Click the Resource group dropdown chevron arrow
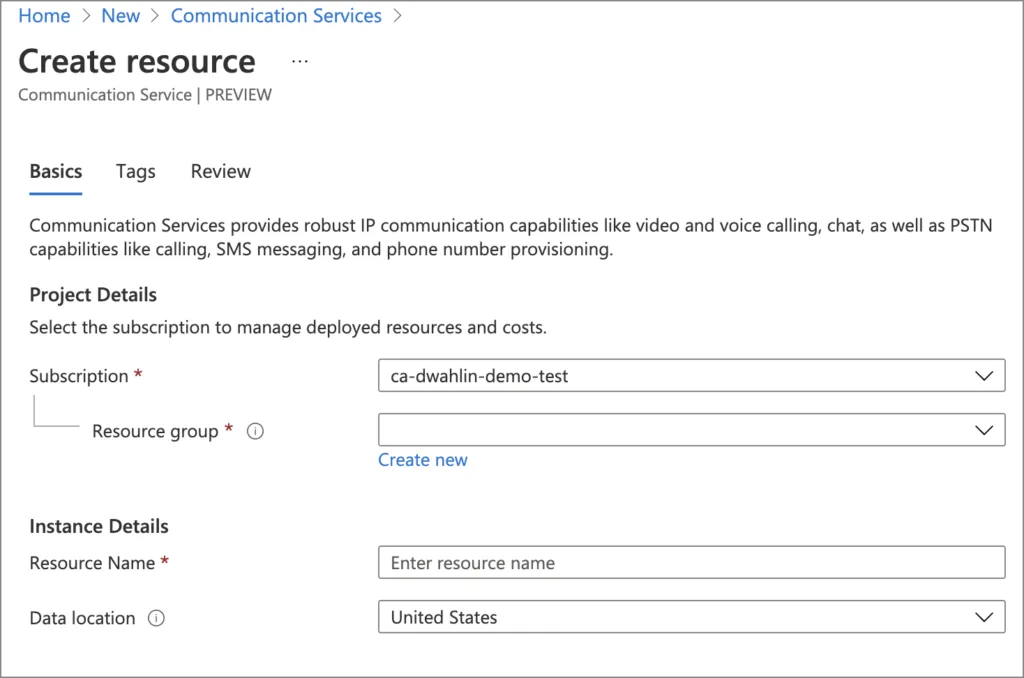 (983, 430)
